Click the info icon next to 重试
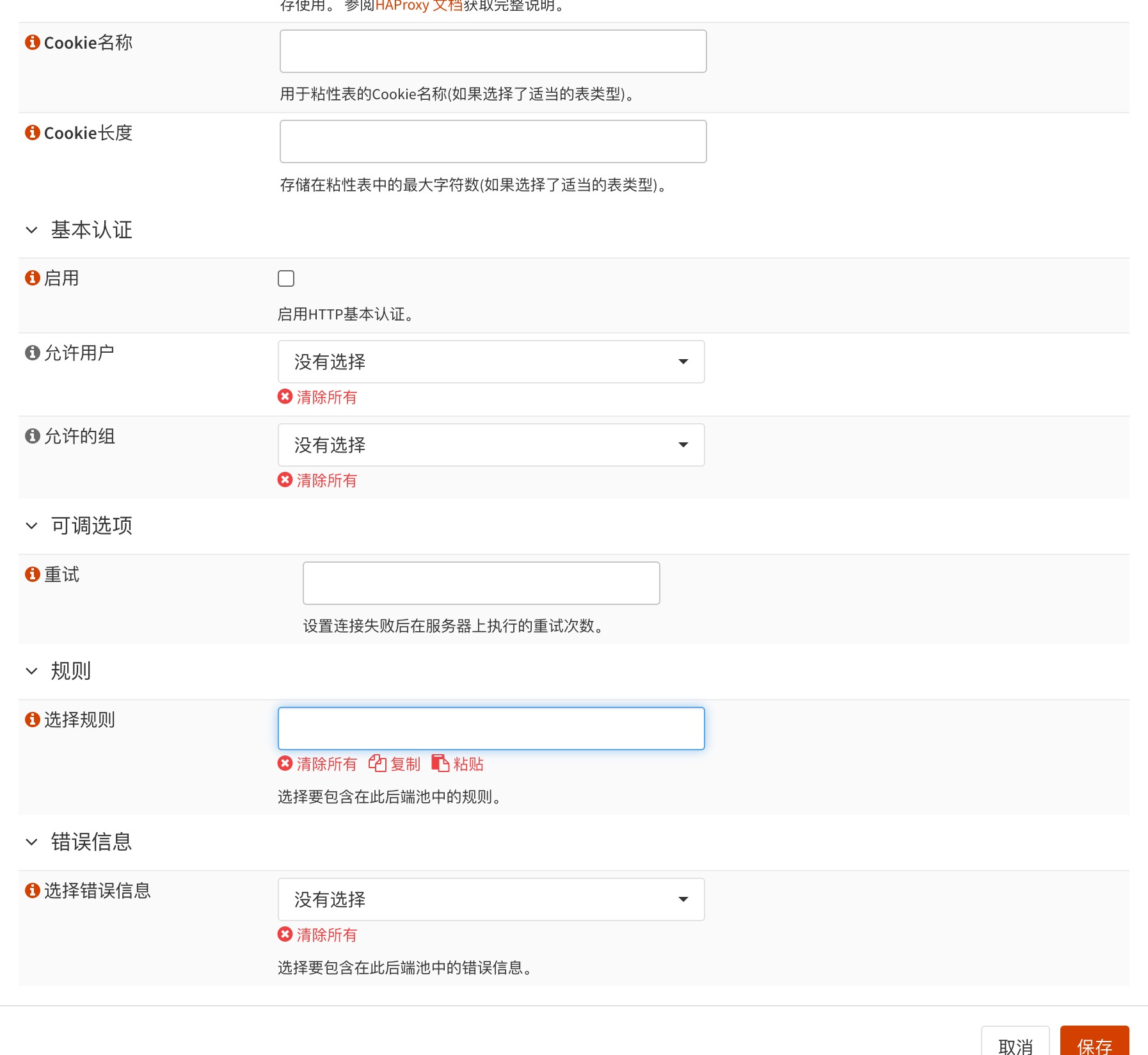Screen dimensions: 1148x1055 click(32, 574)
